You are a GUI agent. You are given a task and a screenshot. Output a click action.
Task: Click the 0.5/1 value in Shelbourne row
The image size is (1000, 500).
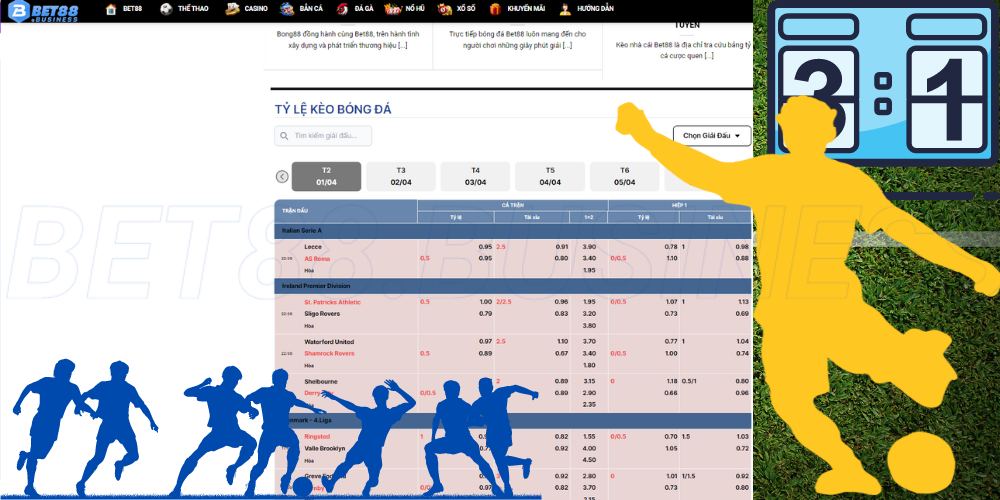point(689,381)
